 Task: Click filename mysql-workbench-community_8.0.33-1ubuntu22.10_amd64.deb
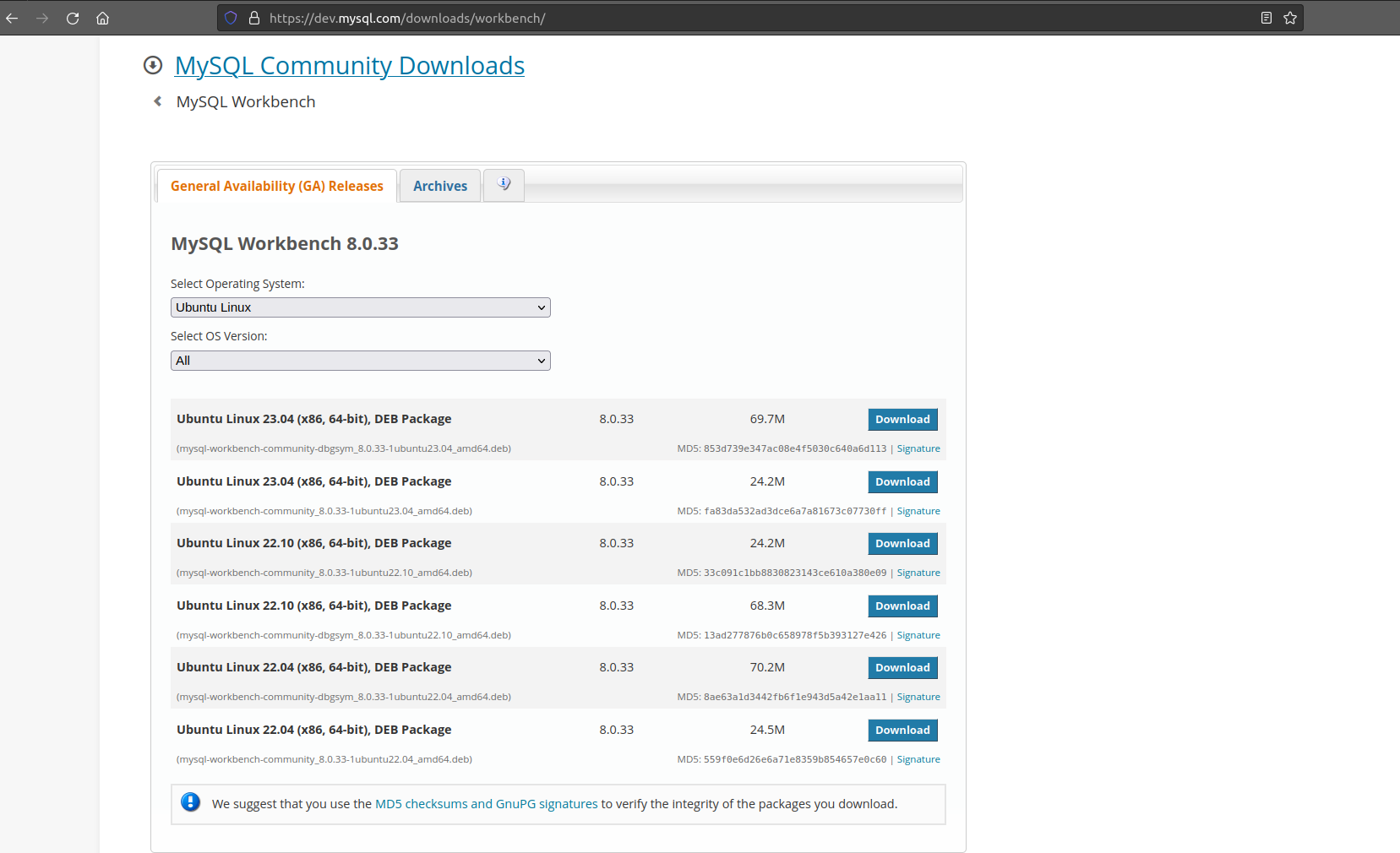[x=324, y=573]
